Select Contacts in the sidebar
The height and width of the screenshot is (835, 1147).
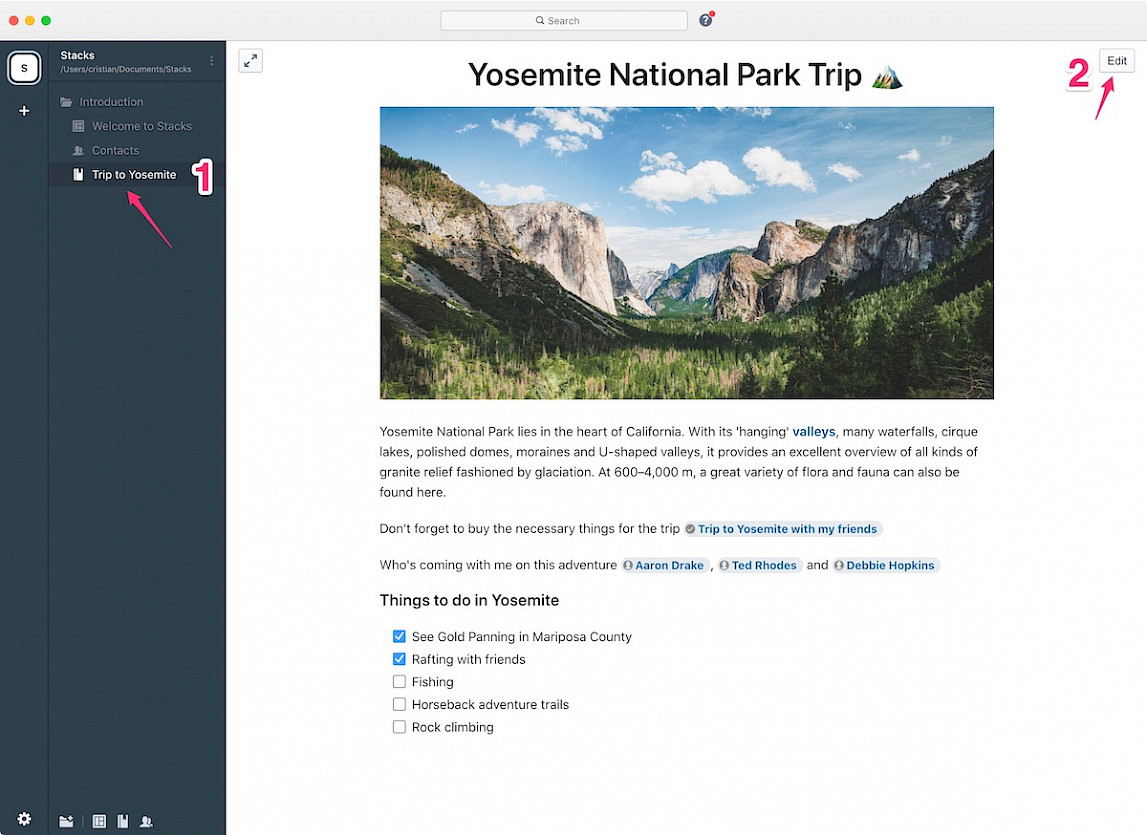click(115, 150)
